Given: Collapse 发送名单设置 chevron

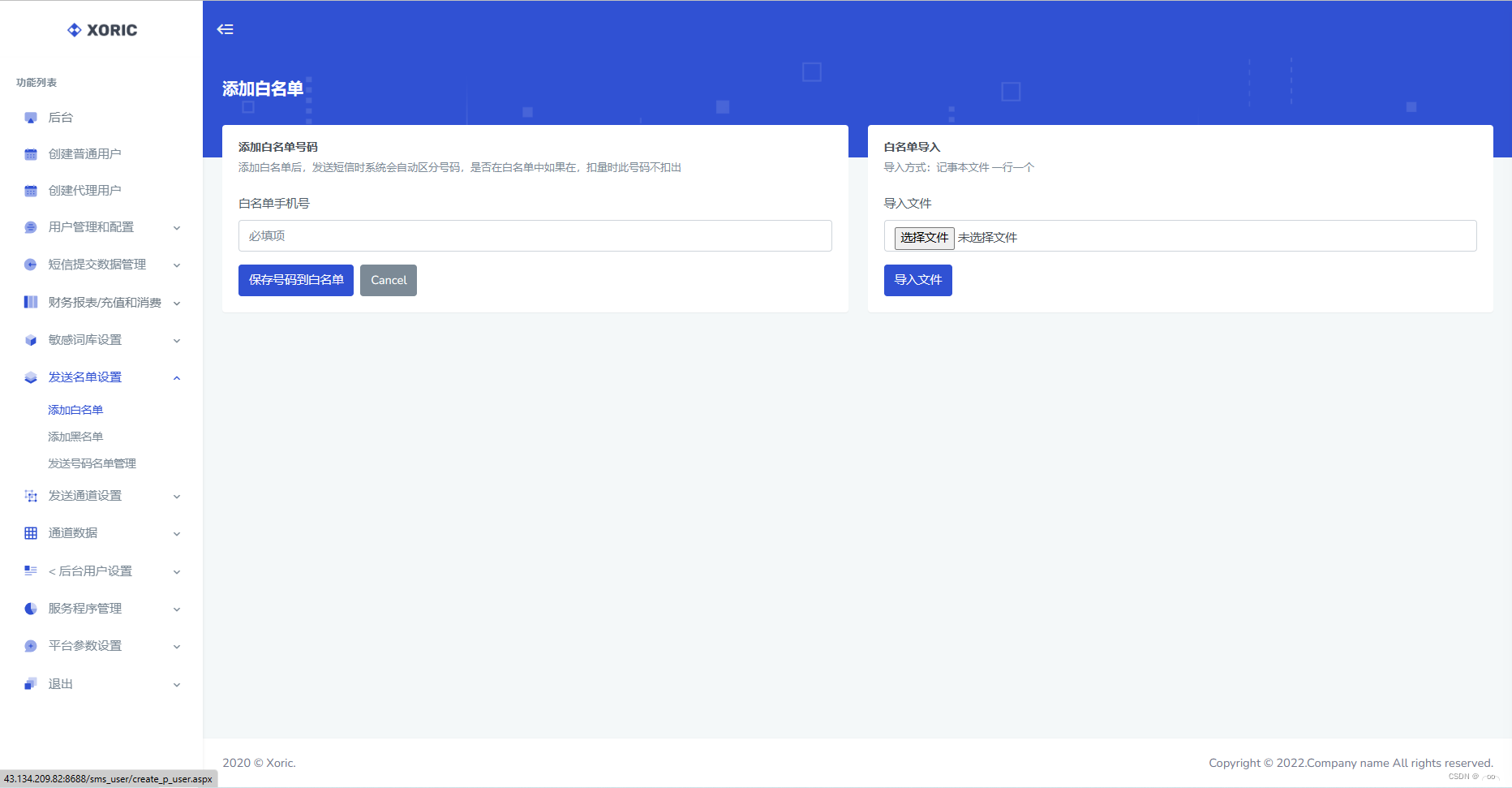Looking at the screenshot, I should click(x=177, y=378).
